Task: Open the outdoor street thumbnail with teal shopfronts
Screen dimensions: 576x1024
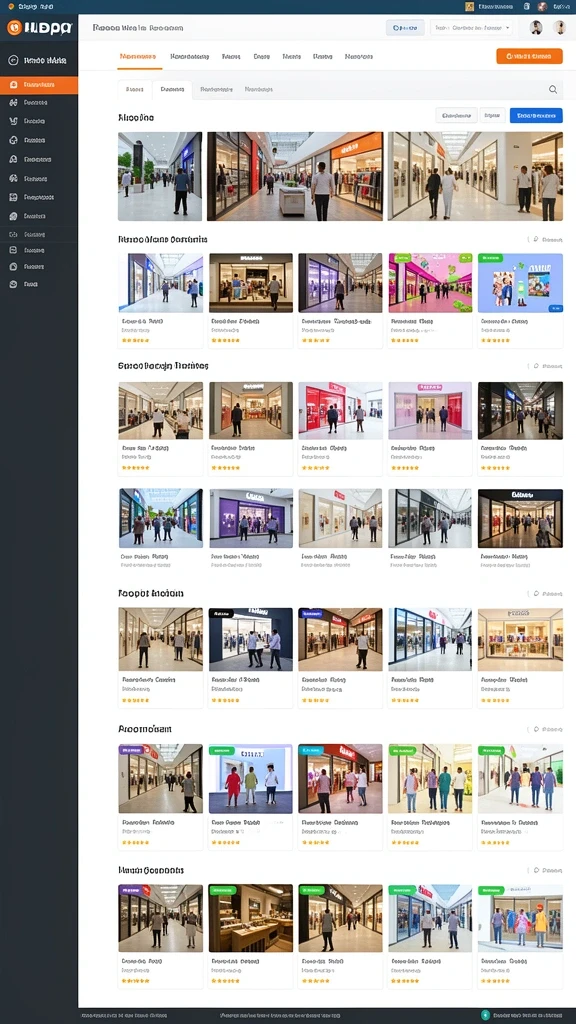Action: pyautogui.click(x=161, y=518)
